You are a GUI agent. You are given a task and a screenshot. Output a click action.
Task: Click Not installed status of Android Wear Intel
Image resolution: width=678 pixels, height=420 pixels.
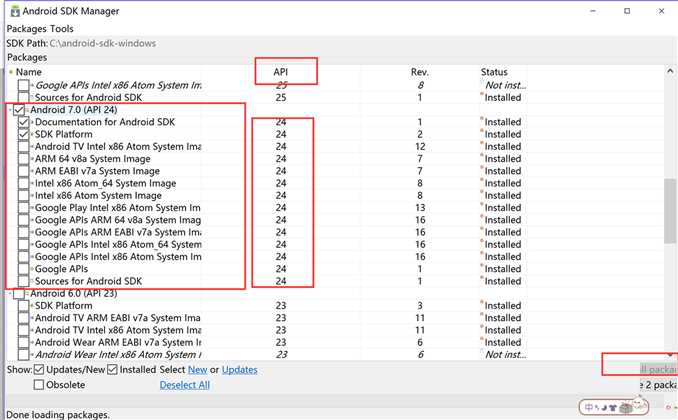pyautogui.click(x=505, y=355)
